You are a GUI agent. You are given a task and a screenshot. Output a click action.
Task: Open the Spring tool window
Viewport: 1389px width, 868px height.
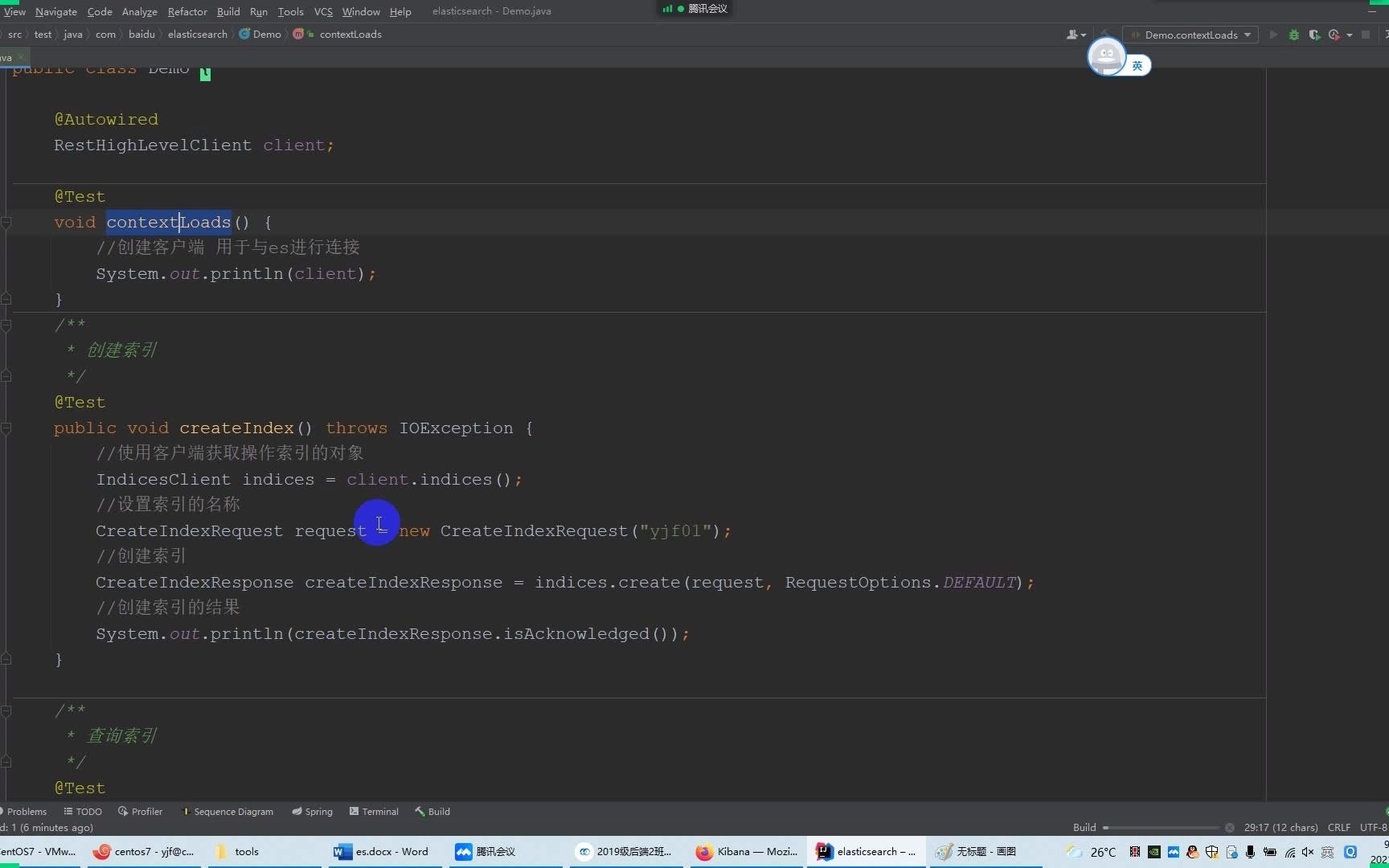click(312, 812)
